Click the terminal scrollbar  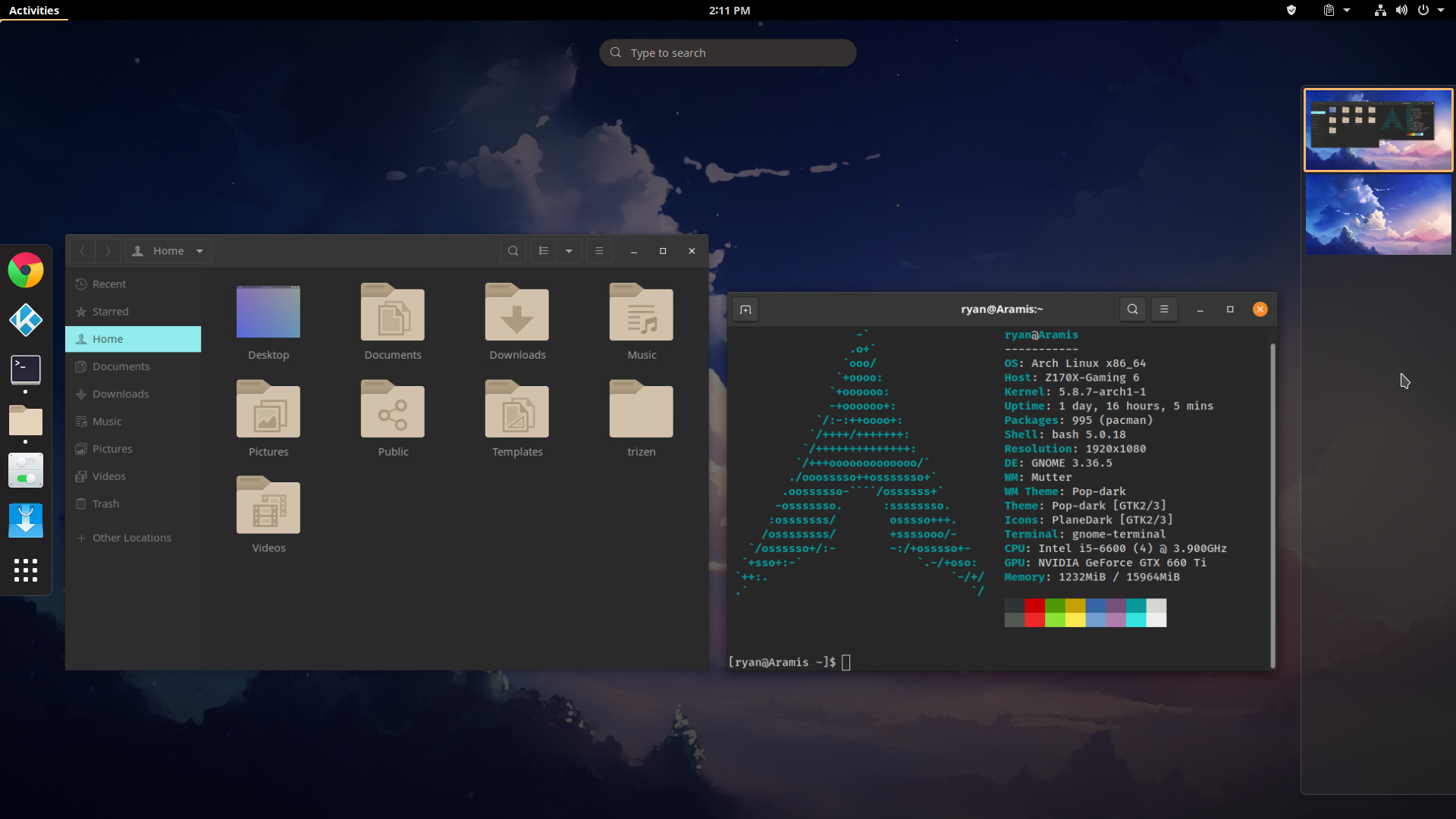click(x=1272, y=504)
